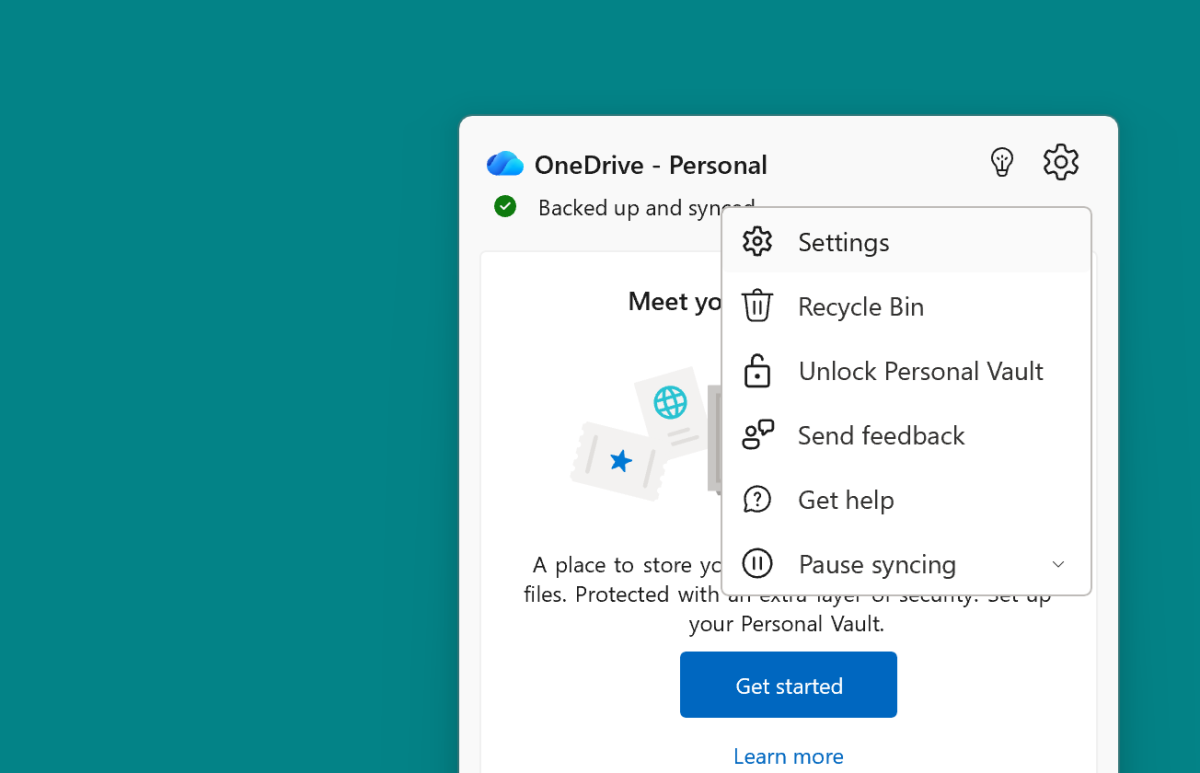Open the lightbulb tips icon
This screenshot has width=1200, height=773.
tap(1001, 162)
